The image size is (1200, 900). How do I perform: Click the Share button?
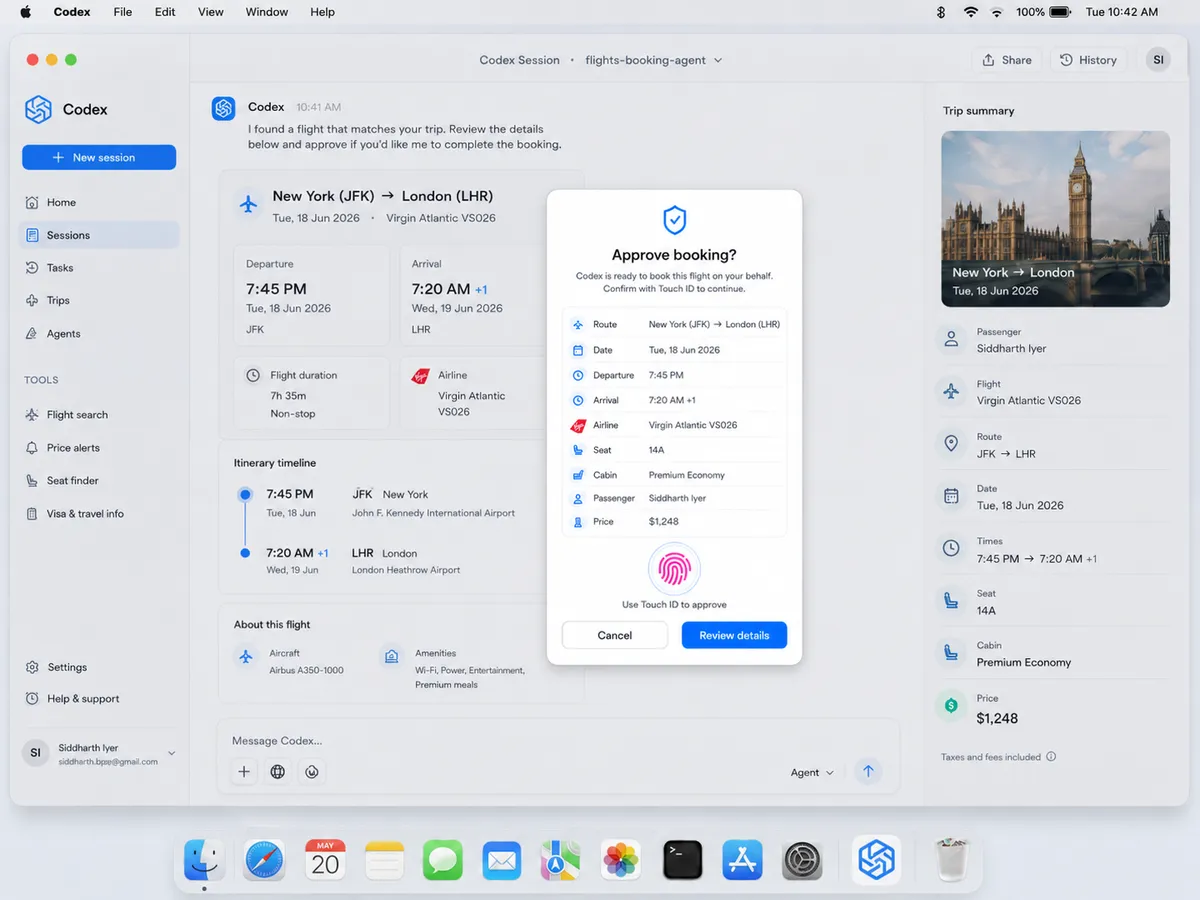1007,60
